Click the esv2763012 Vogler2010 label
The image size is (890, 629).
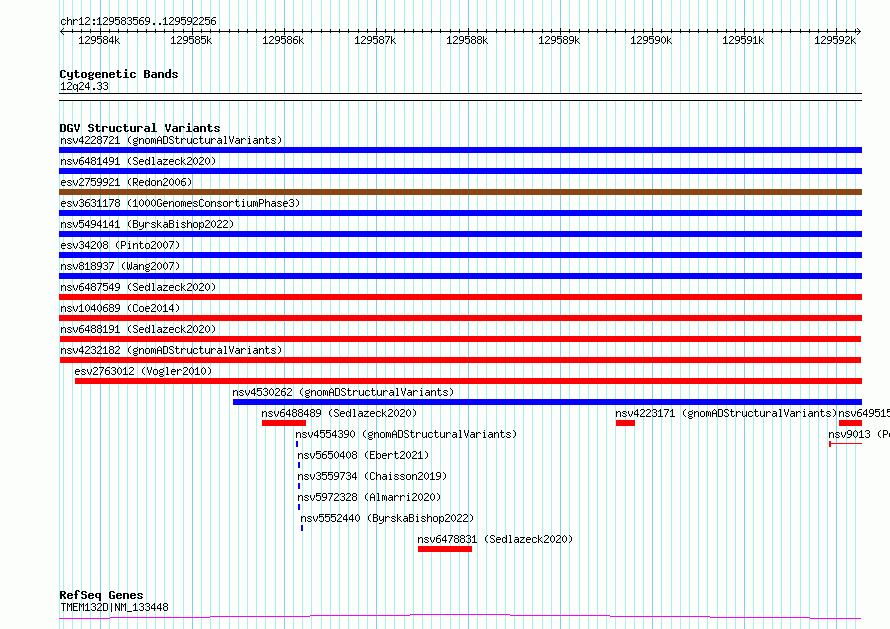(143, 371)
